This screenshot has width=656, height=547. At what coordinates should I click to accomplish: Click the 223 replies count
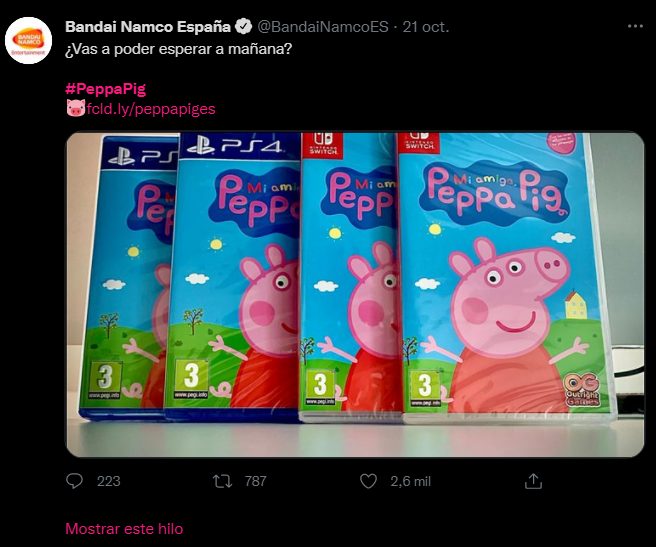pyautogui.click(x=108, y=481)
